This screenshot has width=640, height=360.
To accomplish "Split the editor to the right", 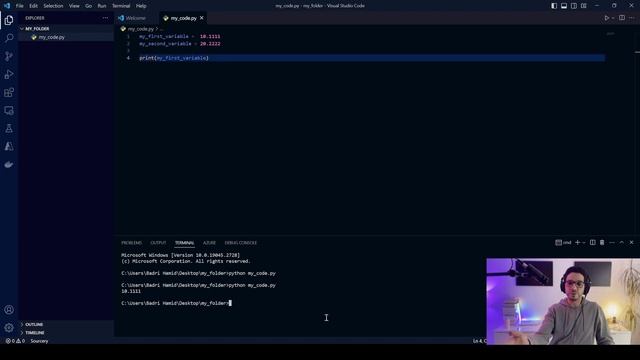I will point(622,18).
